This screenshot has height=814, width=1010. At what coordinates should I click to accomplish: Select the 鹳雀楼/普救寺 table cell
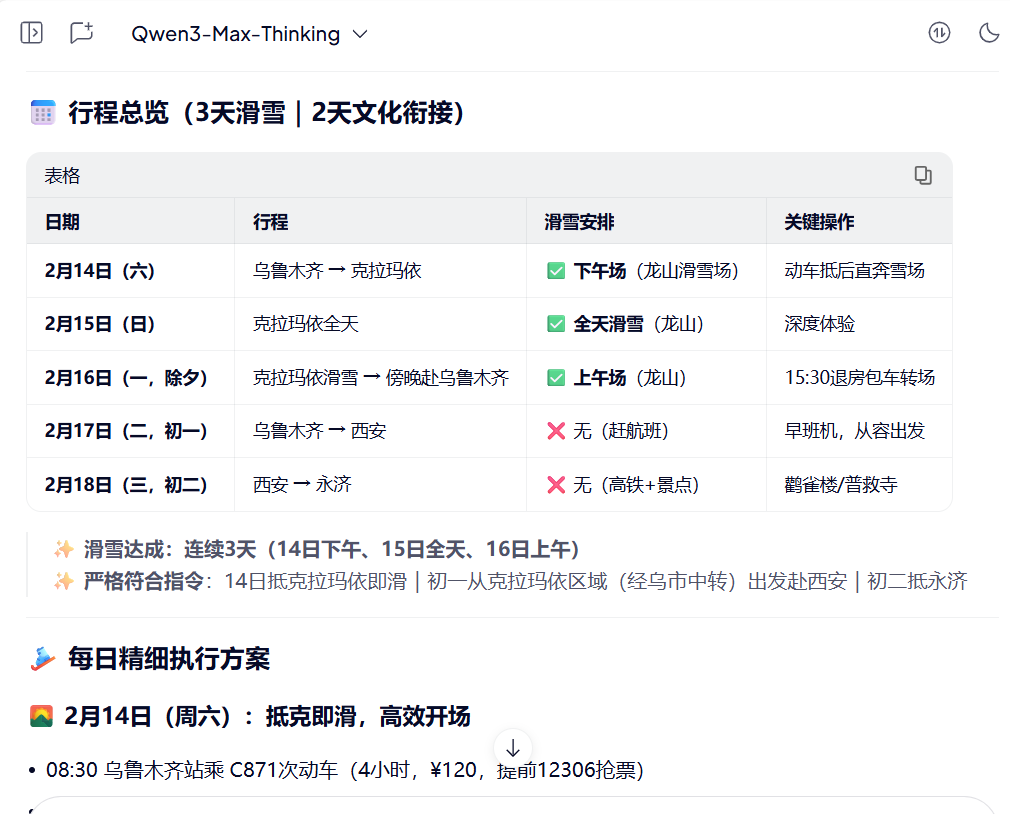tap(841, 485)
